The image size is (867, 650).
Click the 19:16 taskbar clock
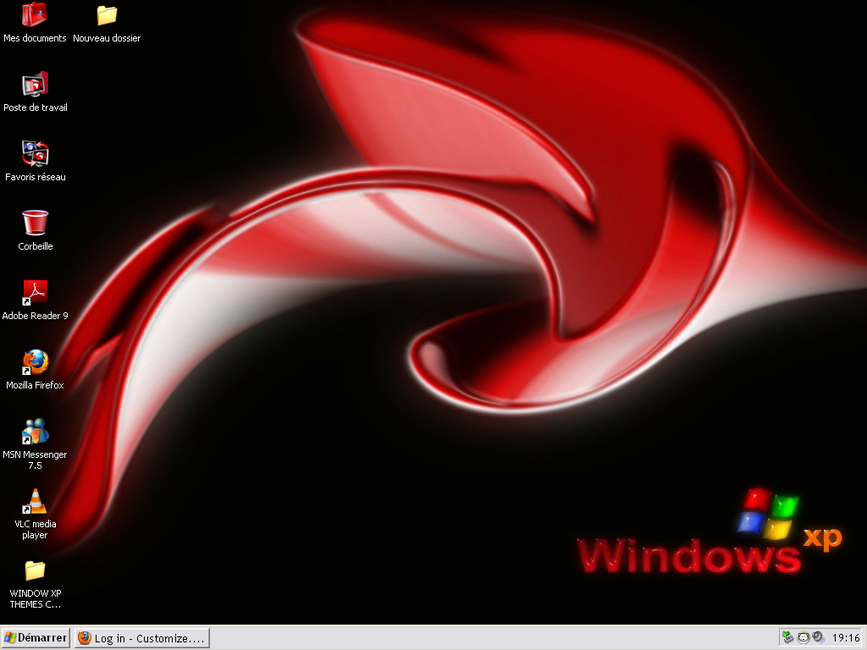(x=846, y=638)
